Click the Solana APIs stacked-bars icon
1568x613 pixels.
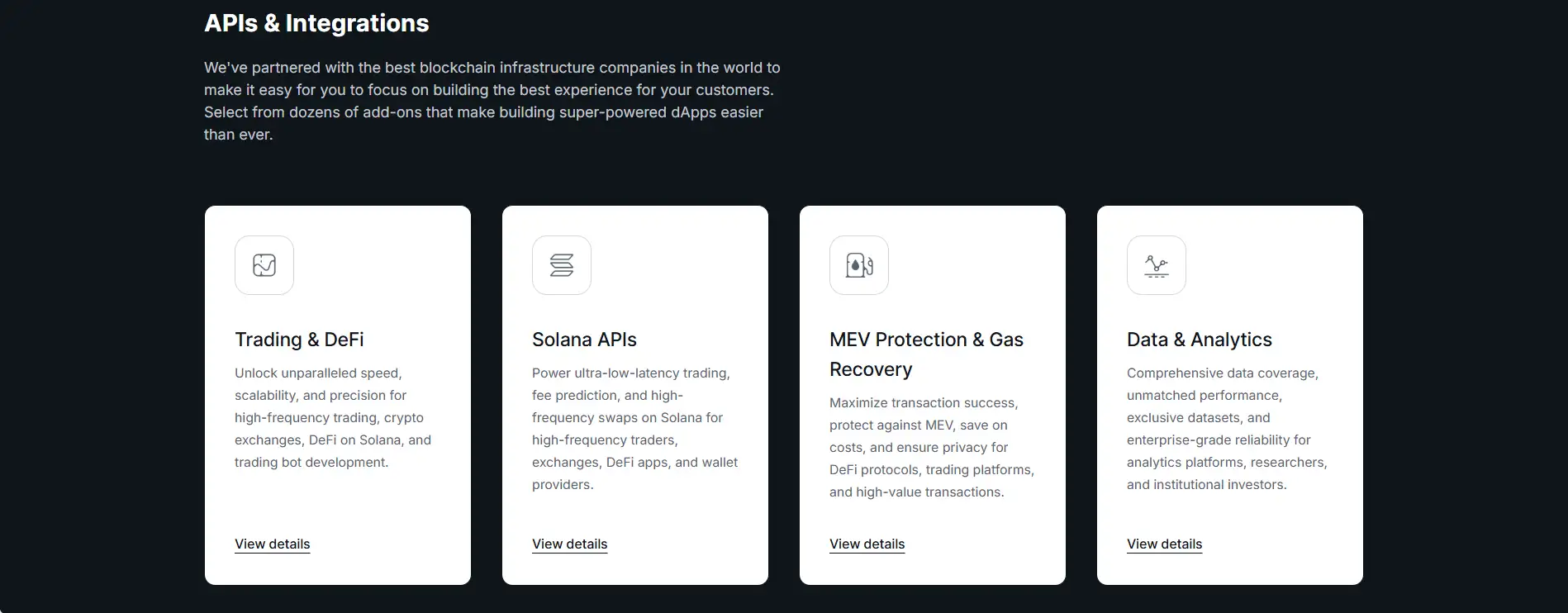[x=562, y=265]
